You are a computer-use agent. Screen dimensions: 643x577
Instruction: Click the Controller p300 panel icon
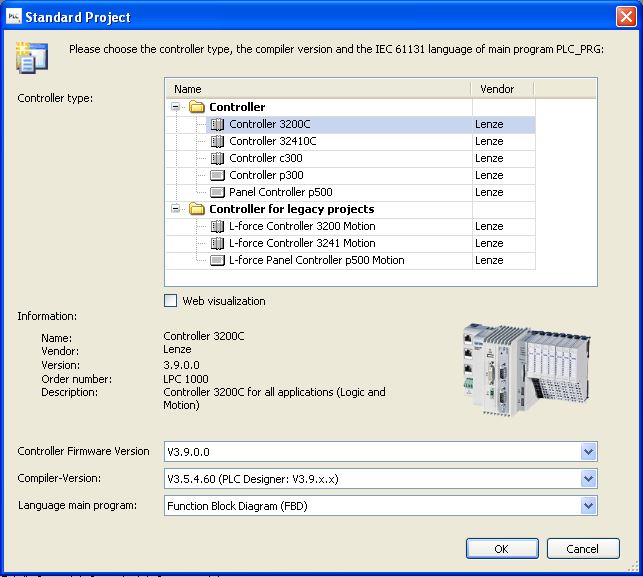click(x=217, y=176)
